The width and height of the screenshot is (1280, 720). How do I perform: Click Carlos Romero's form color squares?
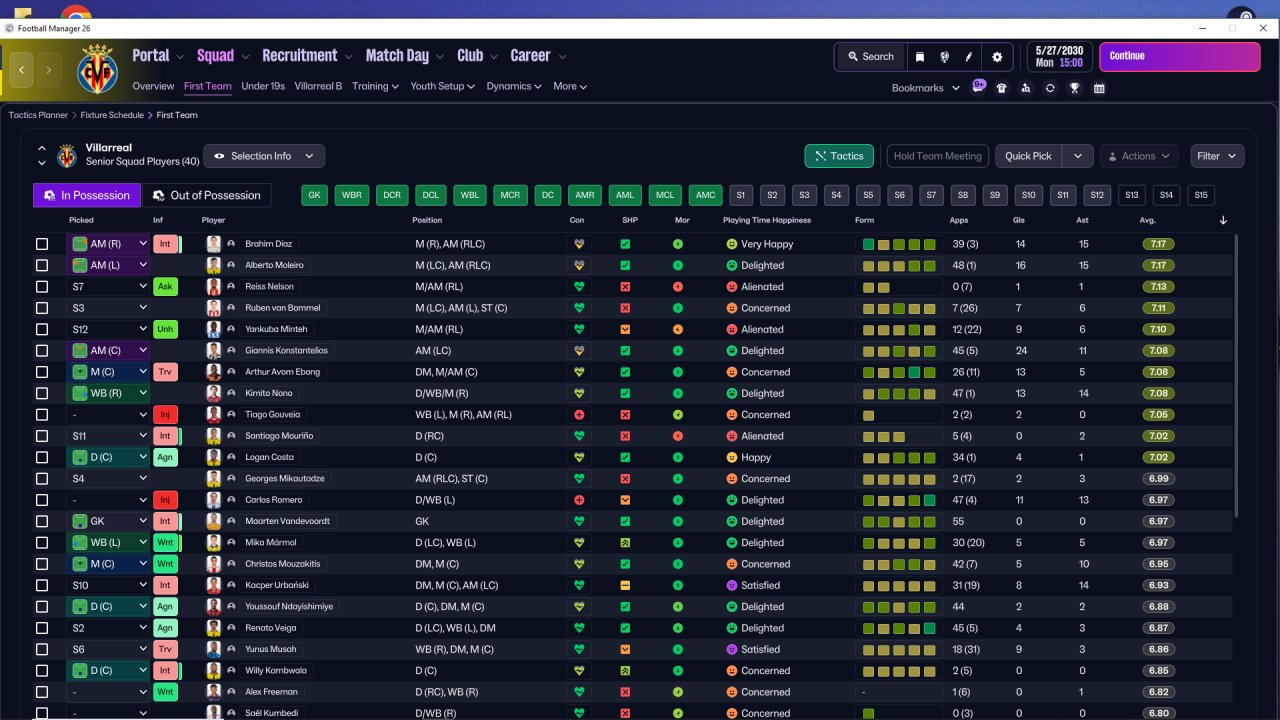click(x=899, y=500)
